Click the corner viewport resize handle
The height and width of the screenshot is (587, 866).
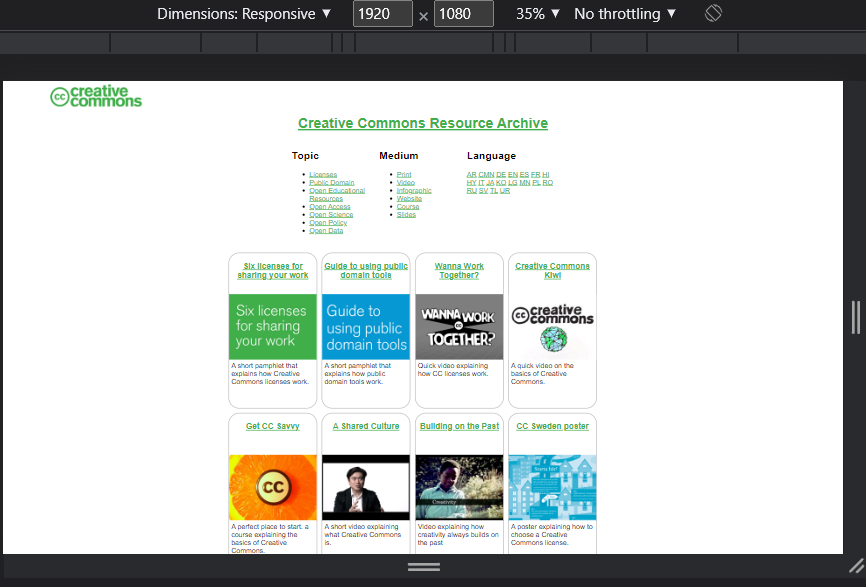coord(857,565)
